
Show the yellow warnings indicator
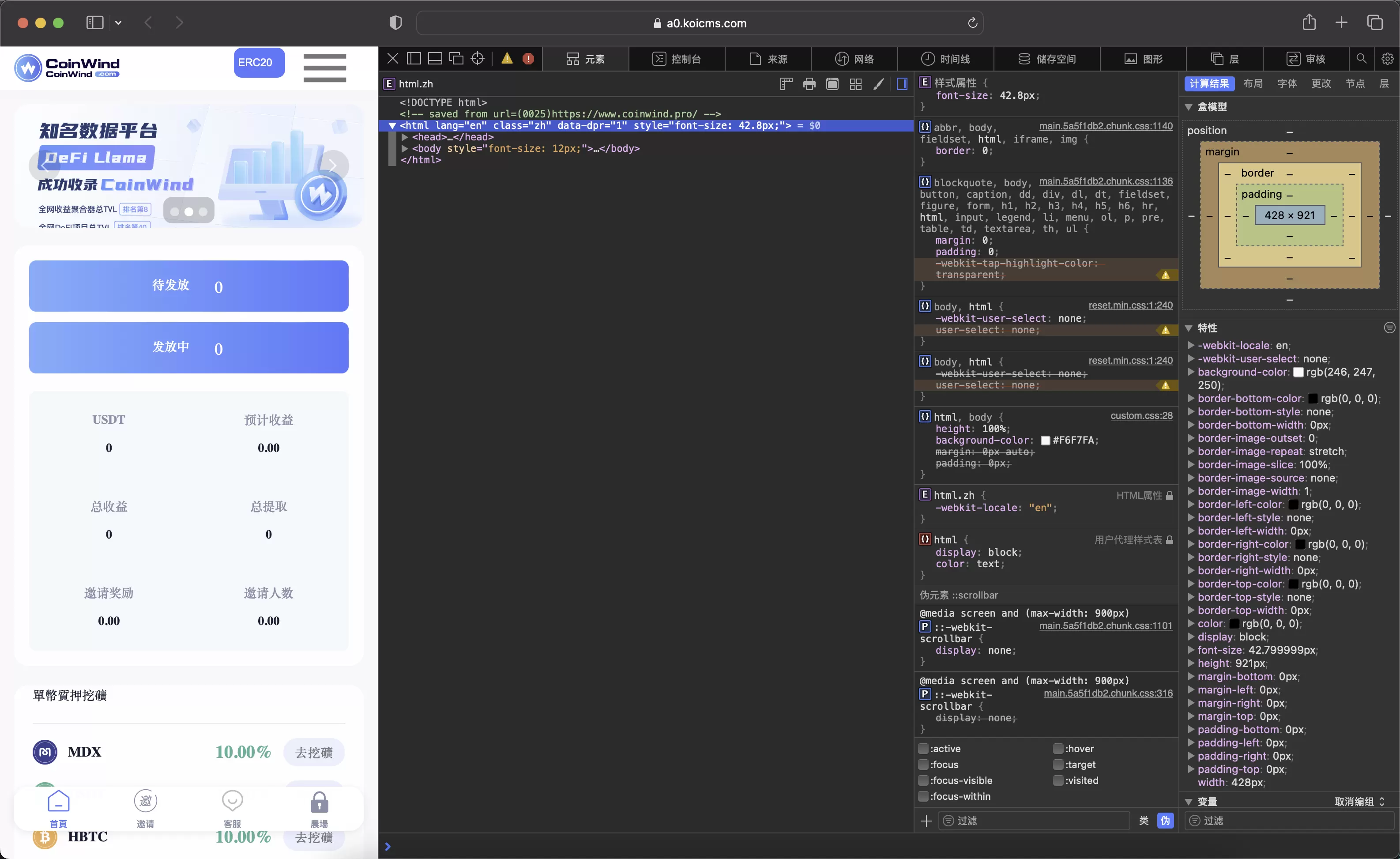507,59
